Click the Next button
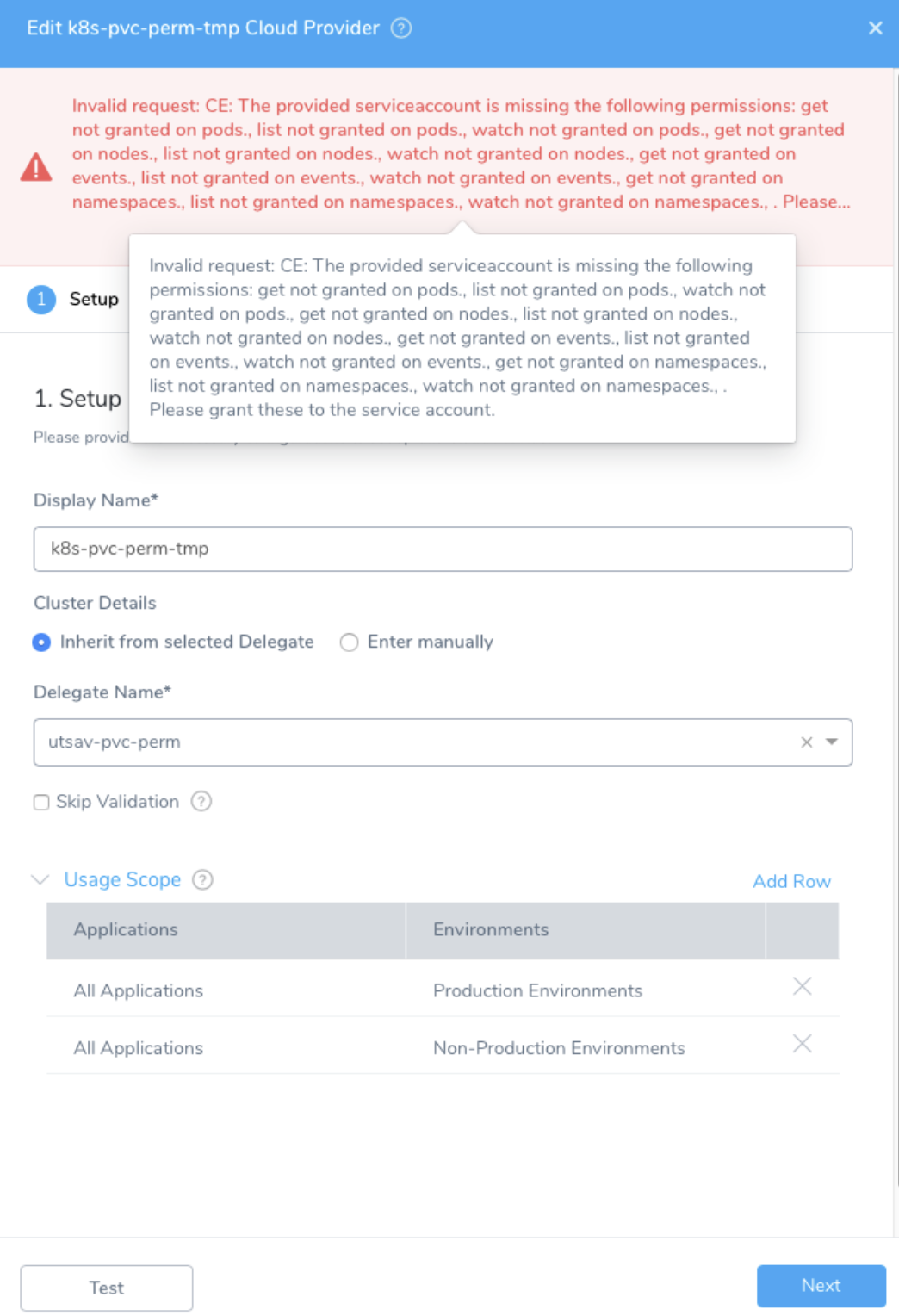Screen dimensions: 899x1316 pos(821,1286)
